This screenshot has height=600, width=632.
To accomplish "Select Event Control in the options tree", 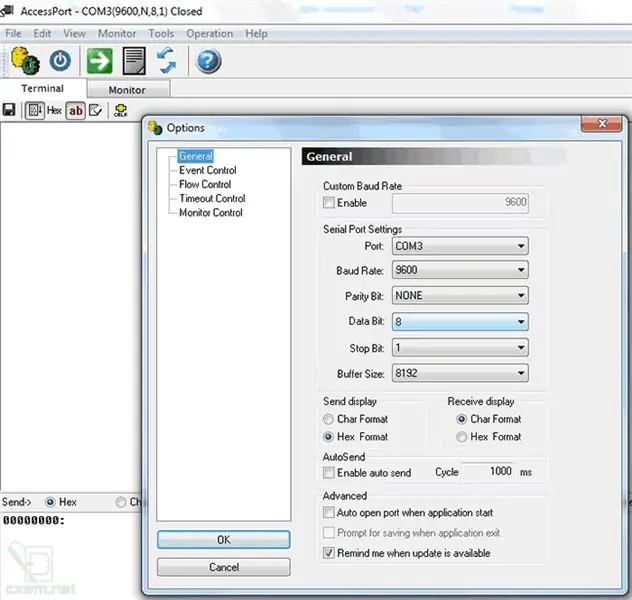I will point(208,170).
